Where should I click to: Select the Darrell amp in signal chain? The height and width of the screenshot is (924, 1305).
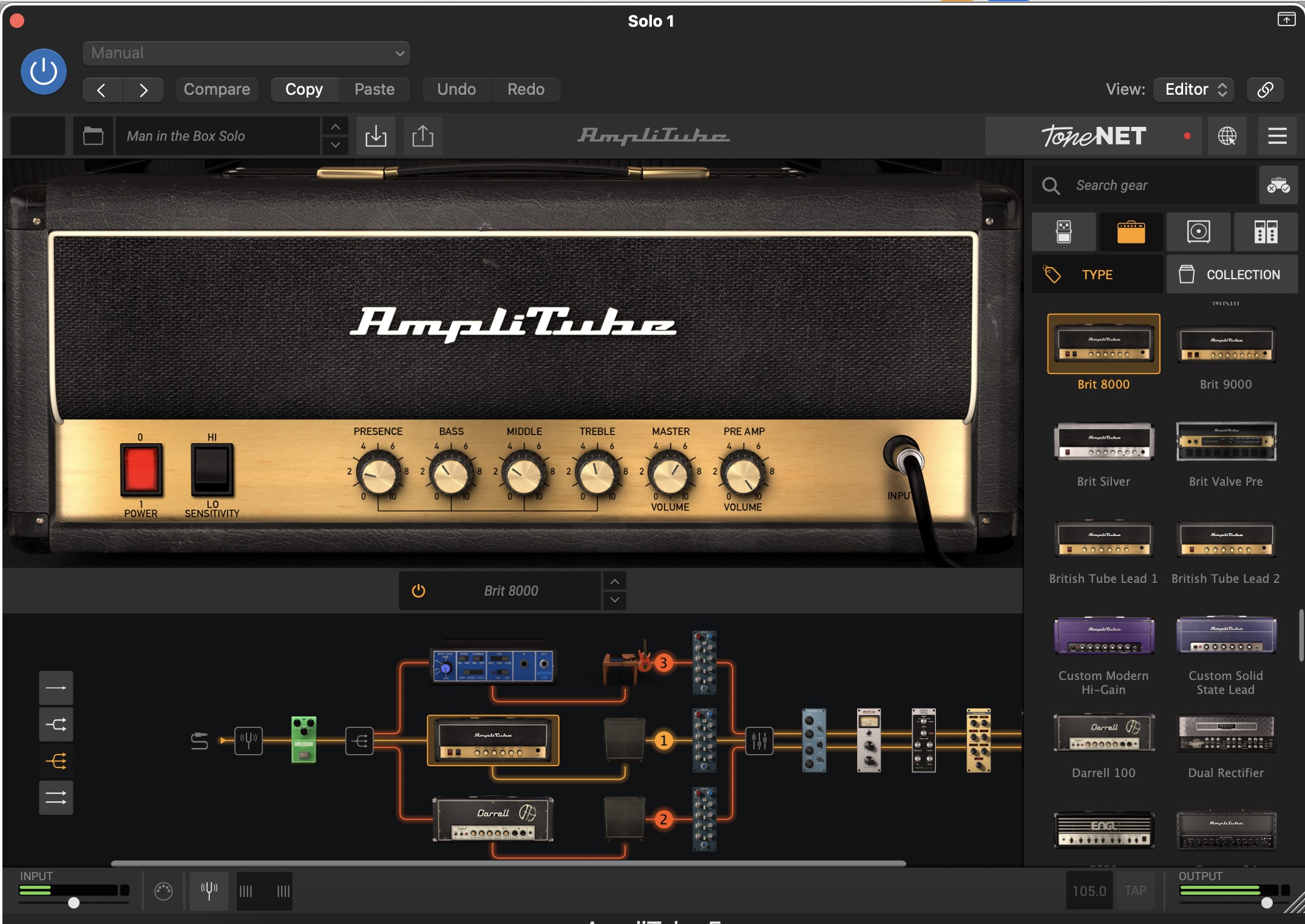click(x=493, y=819)
